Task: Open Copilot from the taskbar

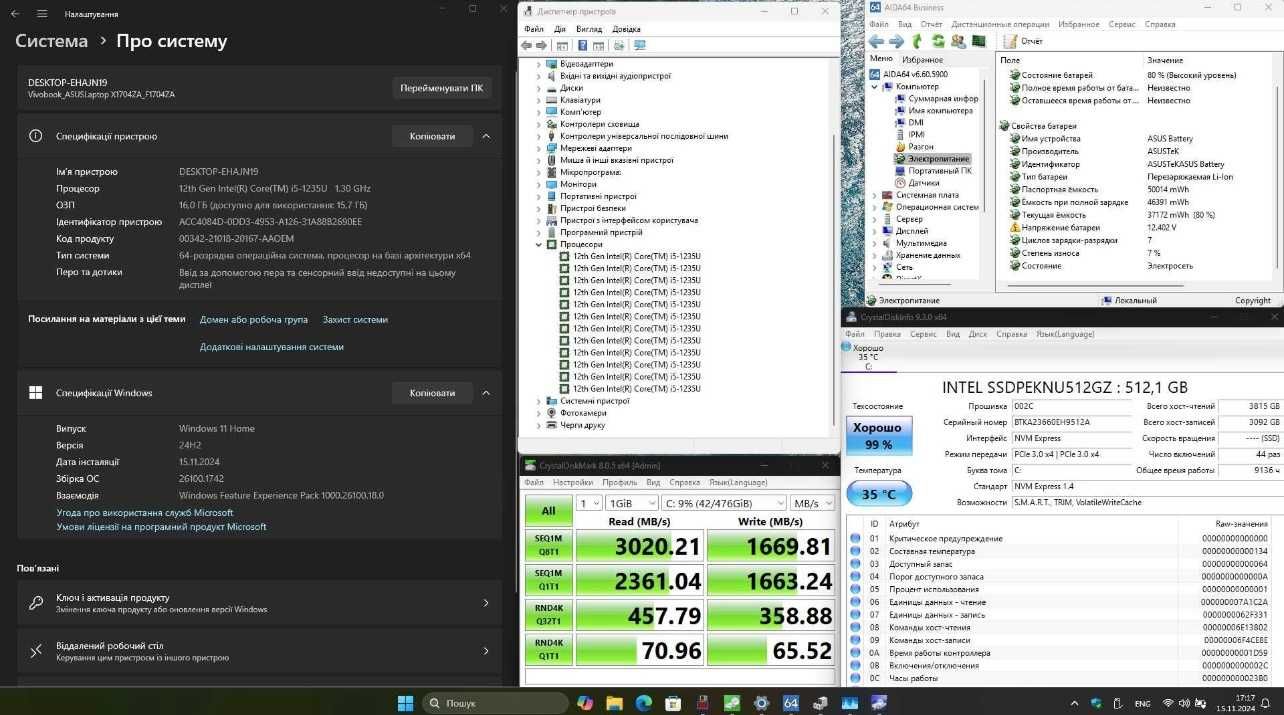Action: [585, 703]
